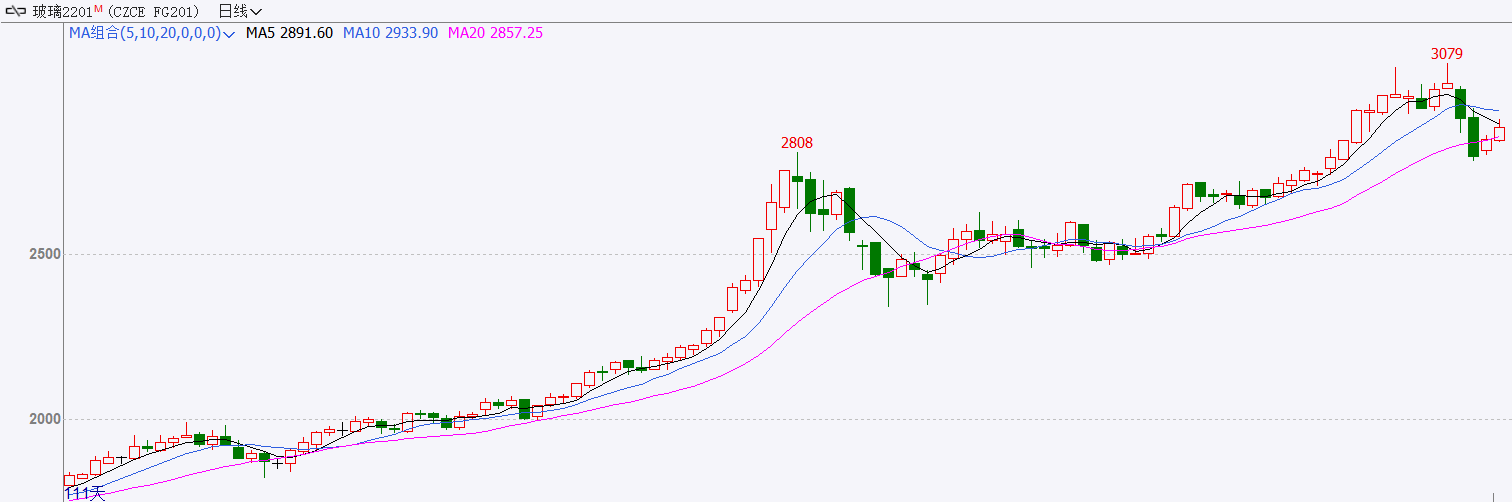Expand the MA组合(5,10,20,0,0,0) indicator dropdown
The width and height of the screenshot is (1512, 502).
[151, 33]
